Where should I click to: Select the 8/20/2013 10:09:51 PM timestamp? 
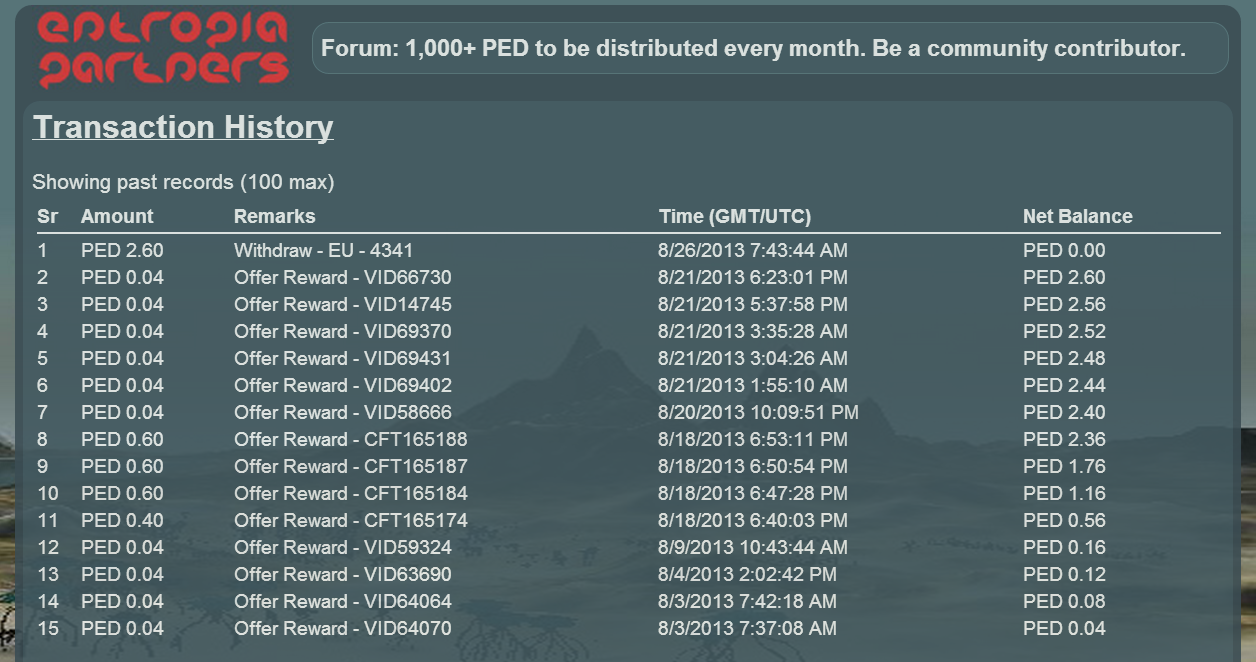(758, 412)
